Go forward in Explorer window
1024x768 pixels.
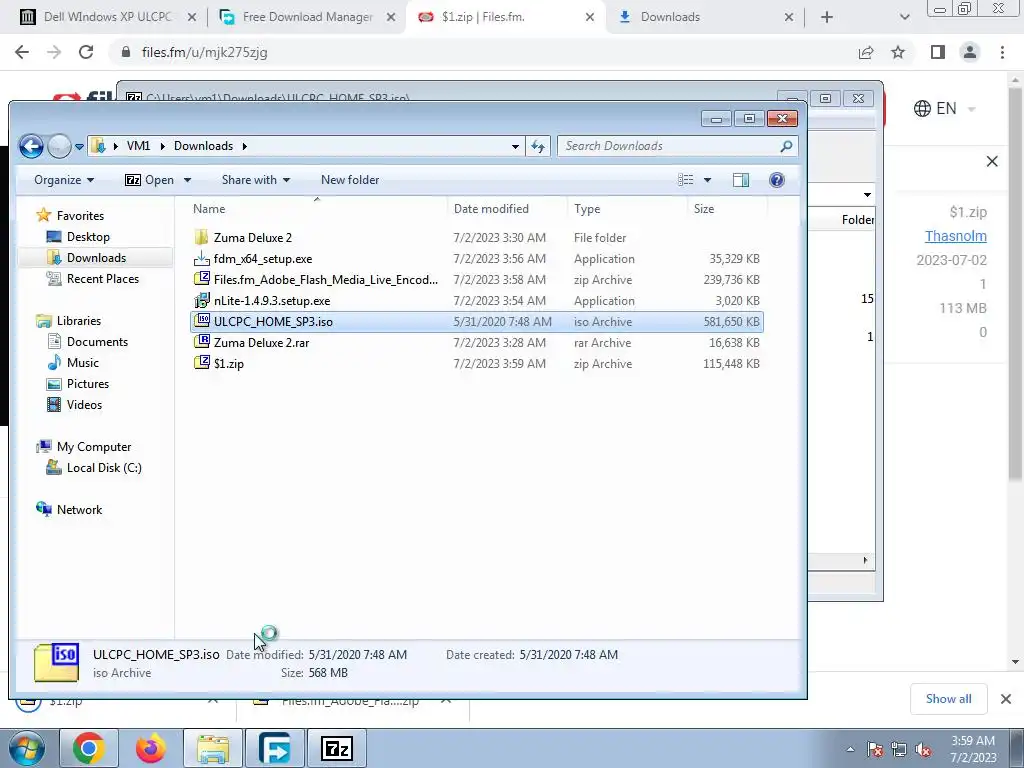click(x=59, y=146)
